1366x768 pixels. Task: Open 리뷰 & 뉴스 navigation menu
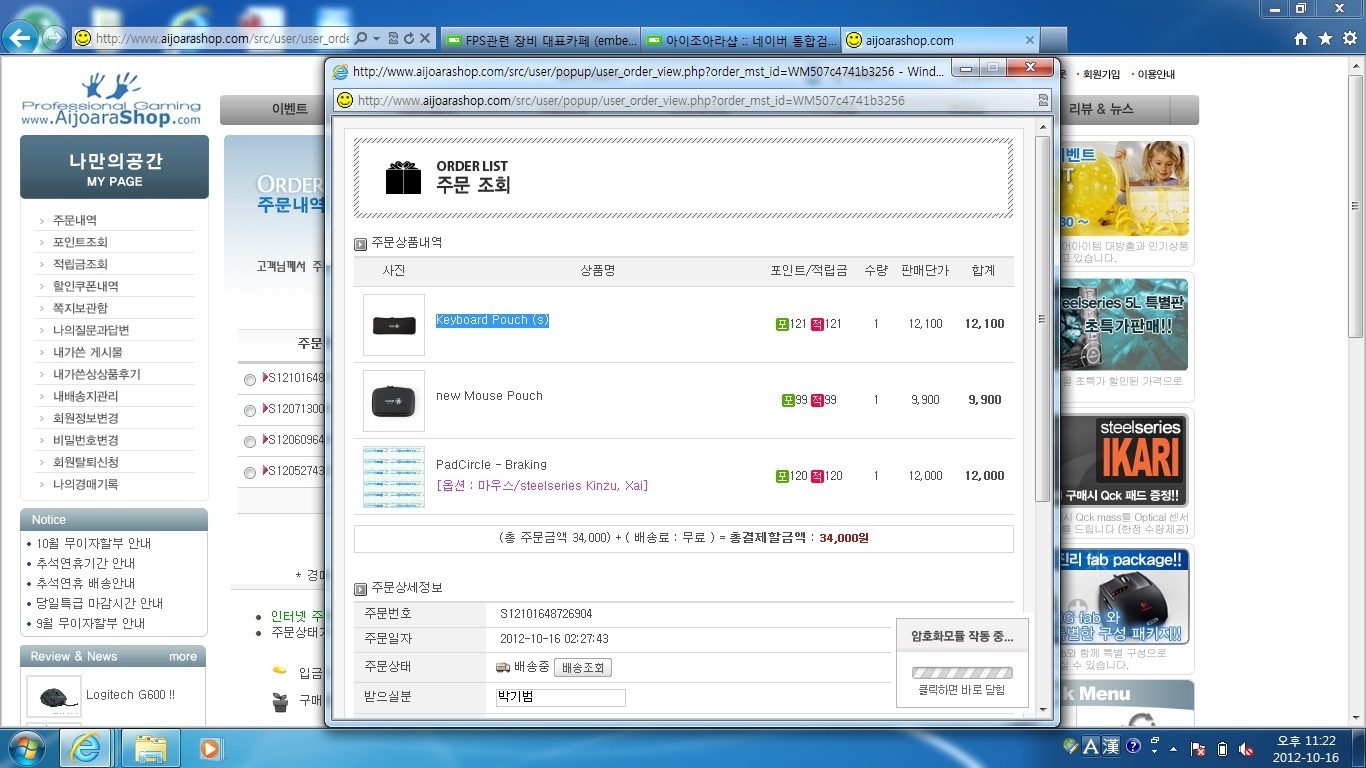[x=1100, y=109]
